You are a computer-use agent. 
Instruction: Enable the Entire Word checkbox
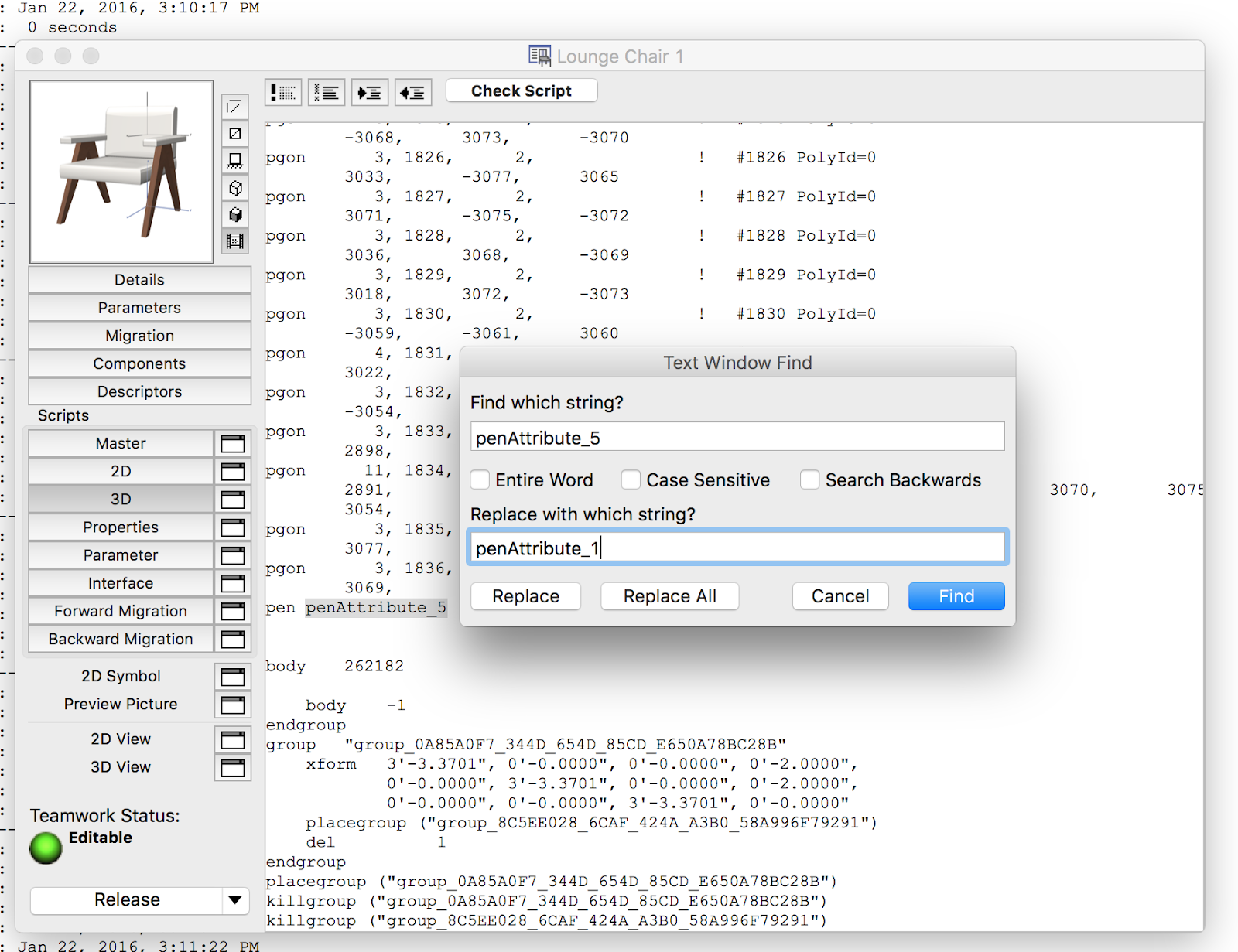pyautogui.click(x=480, y=480)
